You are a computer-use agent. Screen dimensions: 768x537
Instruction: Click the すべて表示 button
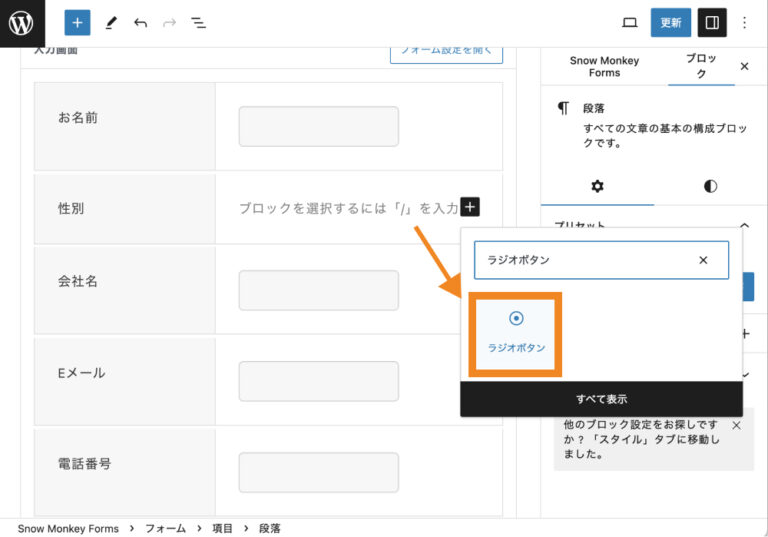(601, 399)
